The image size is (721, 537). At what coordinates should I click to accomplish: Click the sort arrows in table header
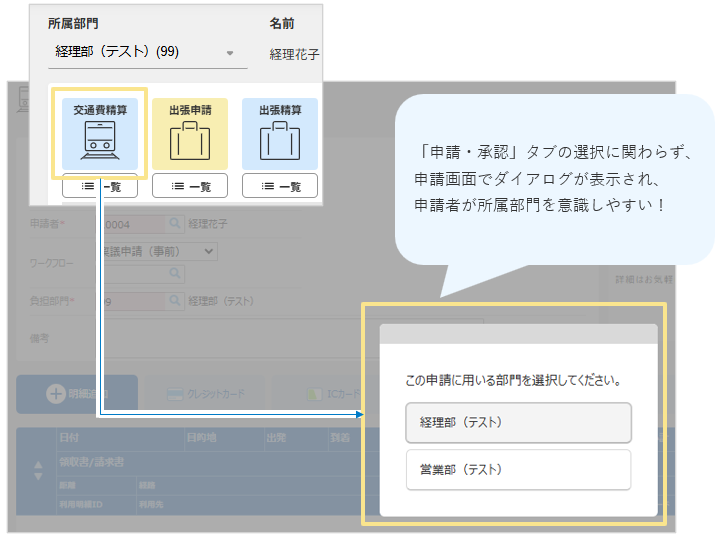(x=39, y=470)
